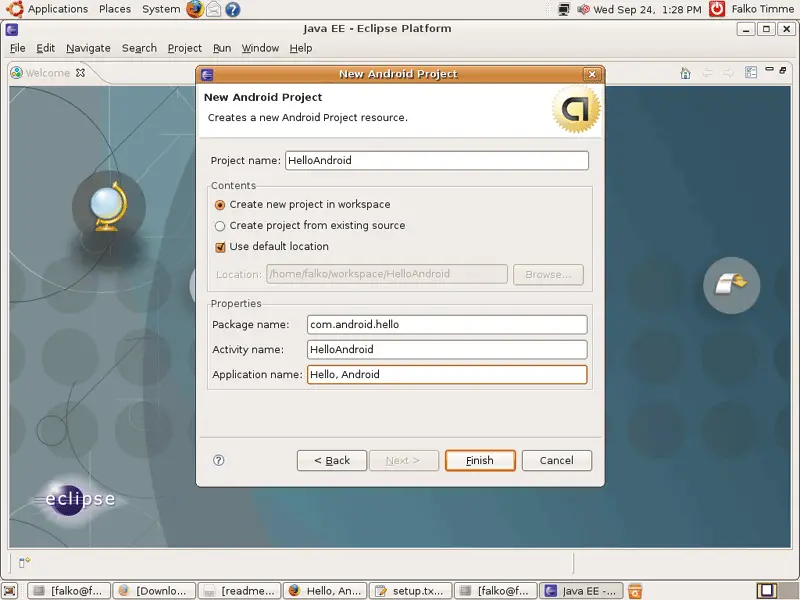Close the New Android Project dialog
The height and width of the screenshot is (600, 800).
click(x=592, y=74)
